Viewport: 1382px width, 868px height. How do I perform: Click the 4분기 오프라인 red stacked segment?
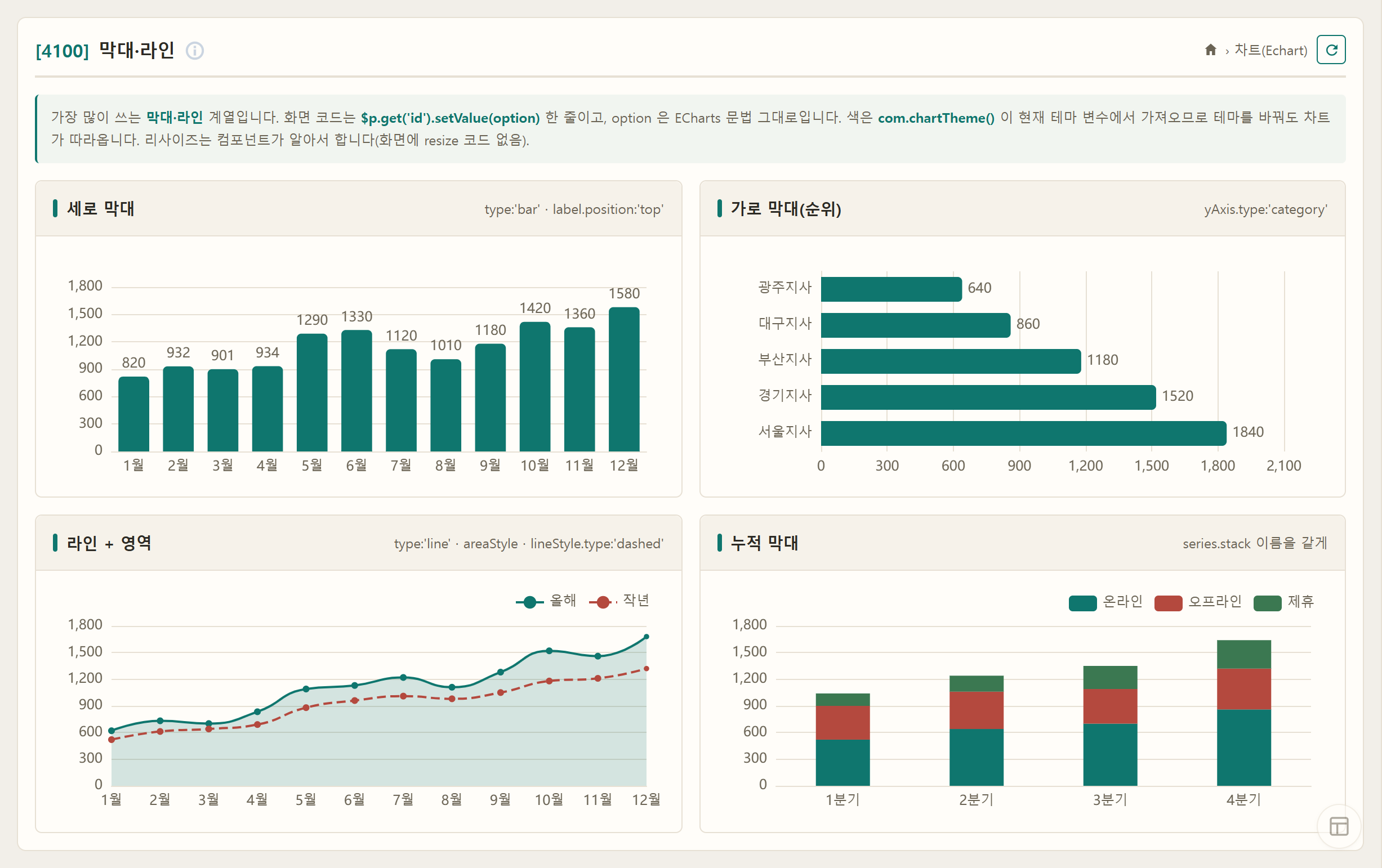pyautogui.click(x=1243, y=689)
